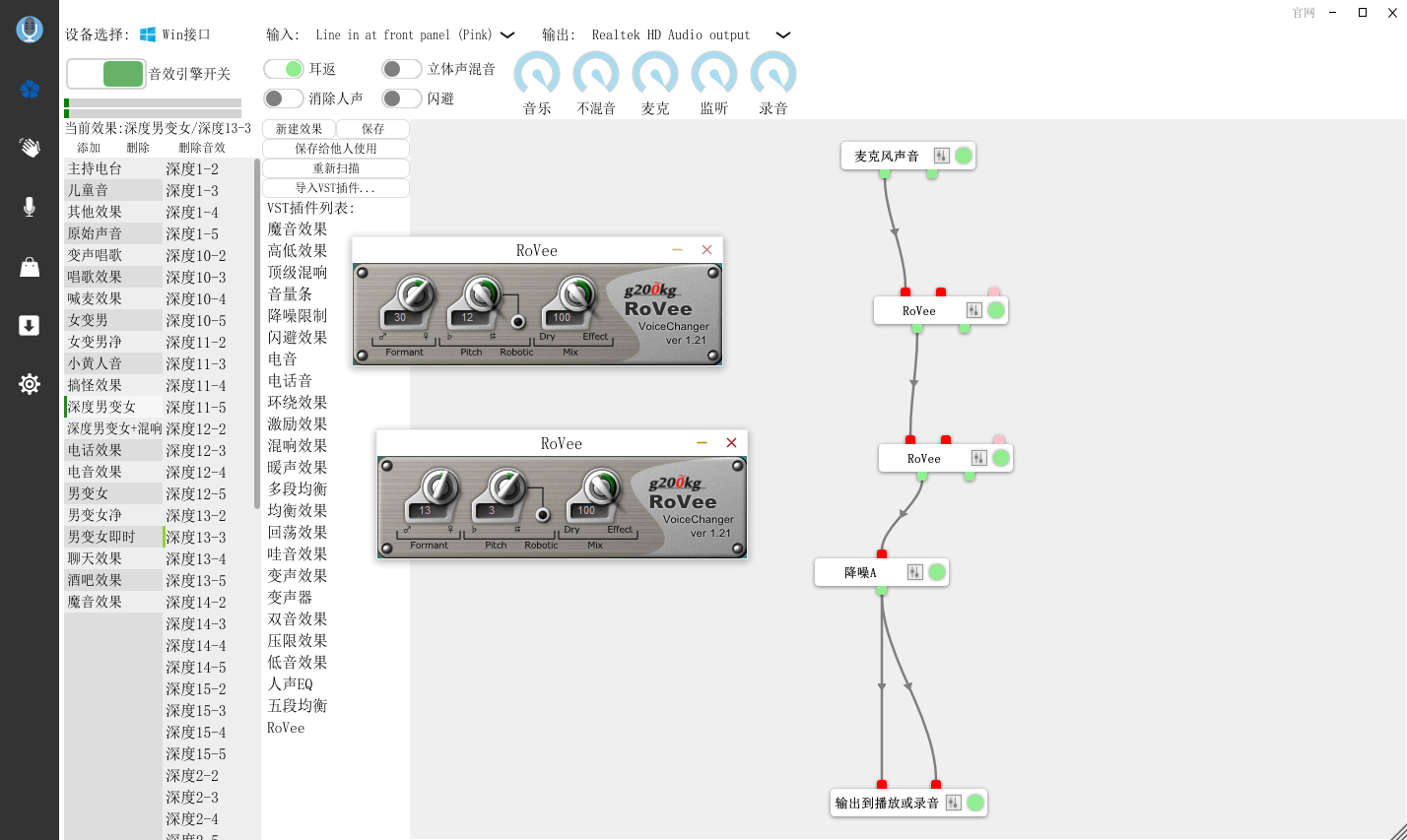Toggle green bypass dot on 降噪A node
1407x840 pixels.
(x=937, y=572)
